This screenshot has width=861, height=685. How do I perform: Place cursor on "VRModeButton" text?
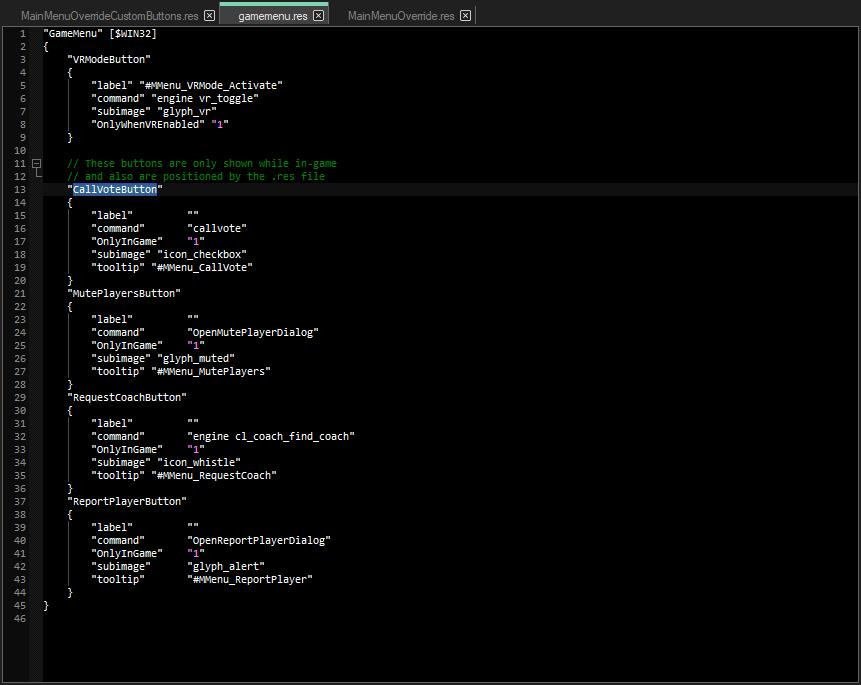point(109,59)
